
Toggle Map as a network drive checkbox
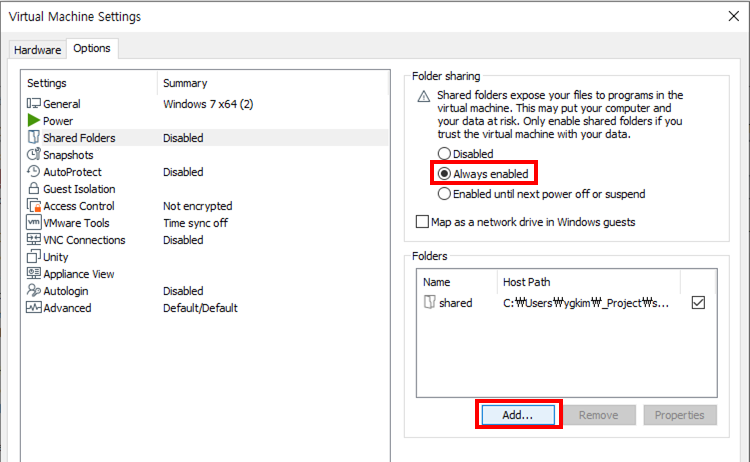[x=422, y=222]
